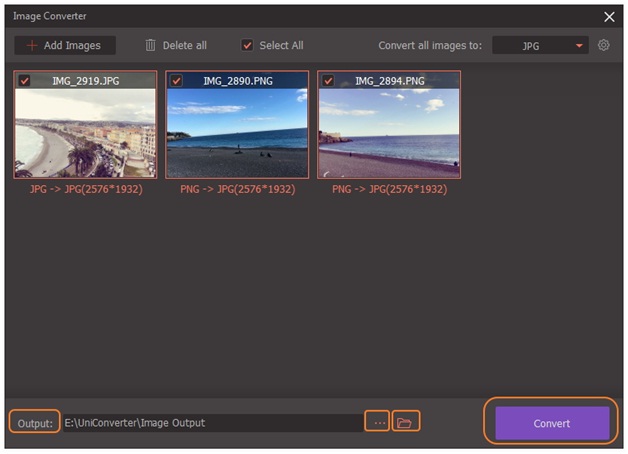Click the plus icon for Add Images
Image resolution: width=628 pixels, height=454 pixels.
click(x=32, y=46)
